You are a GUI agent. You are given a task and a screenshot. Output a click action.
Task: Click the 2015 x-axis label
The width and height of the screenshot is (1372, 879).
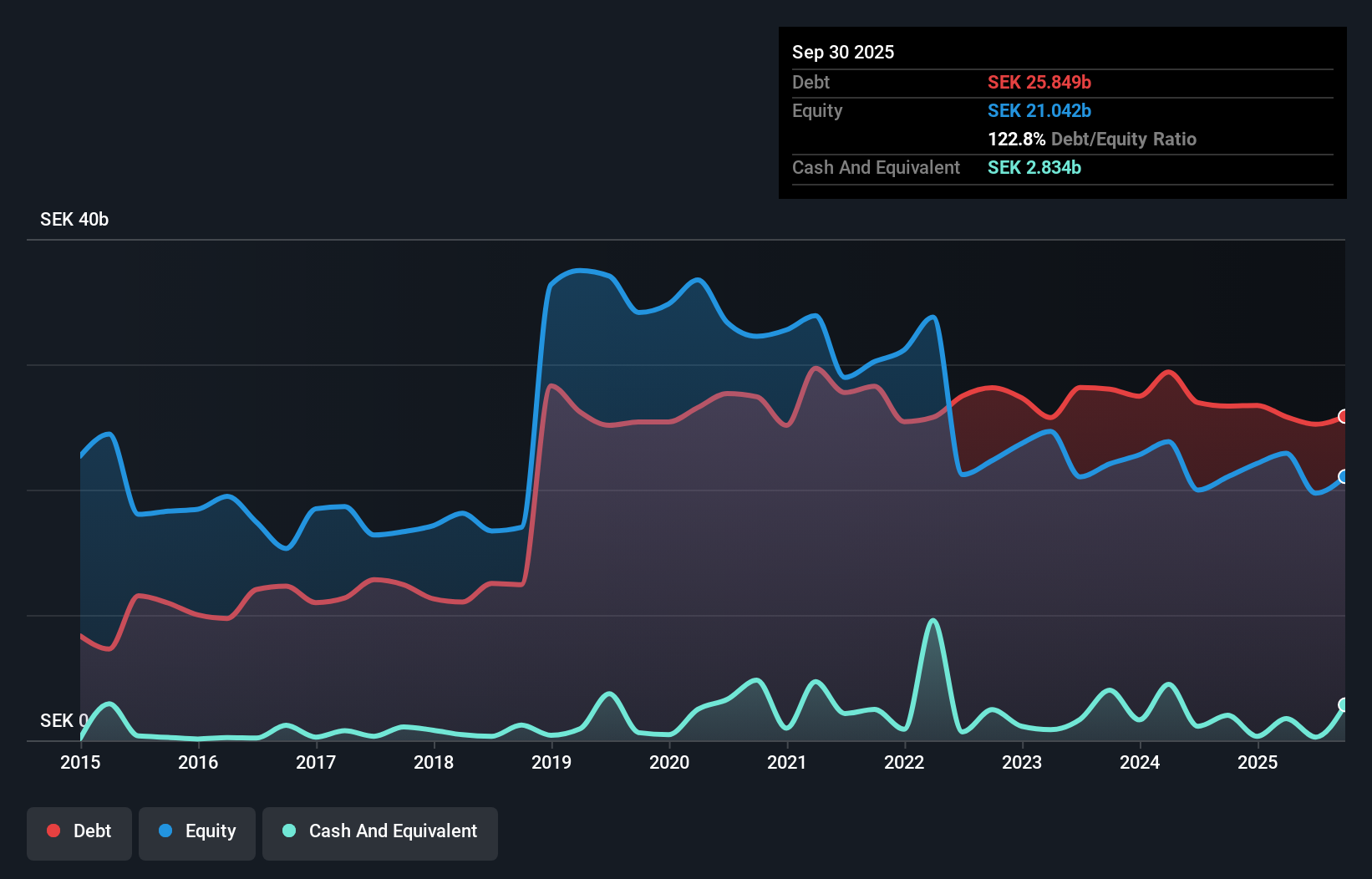tap(80, 762)
